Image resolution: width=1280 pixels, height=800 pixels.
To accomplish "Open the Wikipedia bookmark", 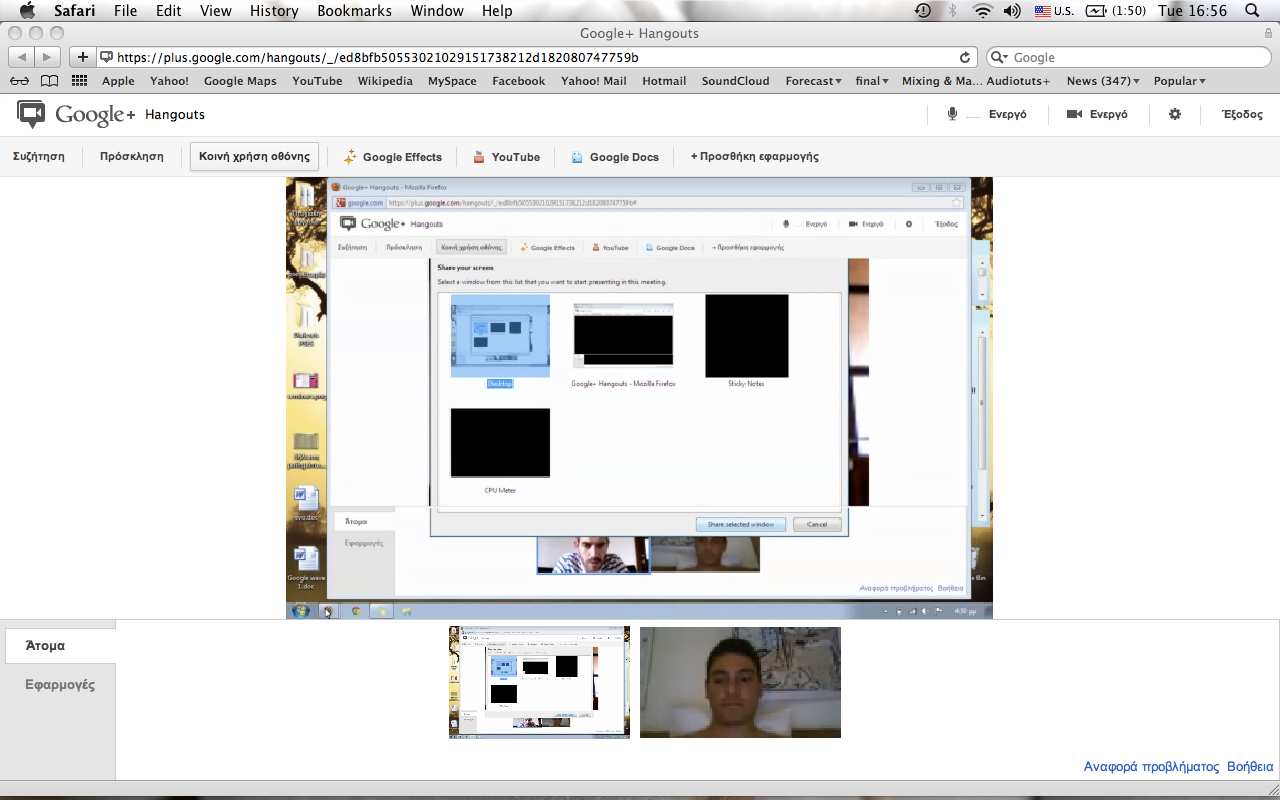I will click(385, 81).
